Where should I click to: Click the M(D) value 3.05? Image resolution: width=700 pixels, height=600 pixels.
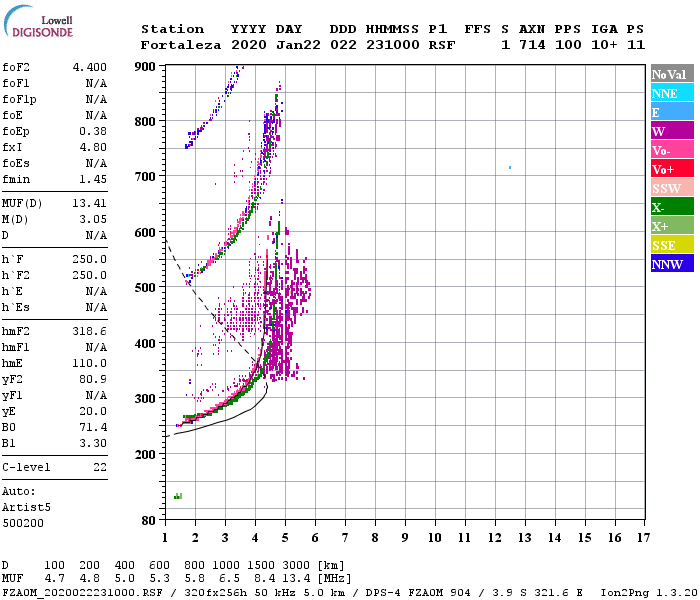click(x=93, y=219)
